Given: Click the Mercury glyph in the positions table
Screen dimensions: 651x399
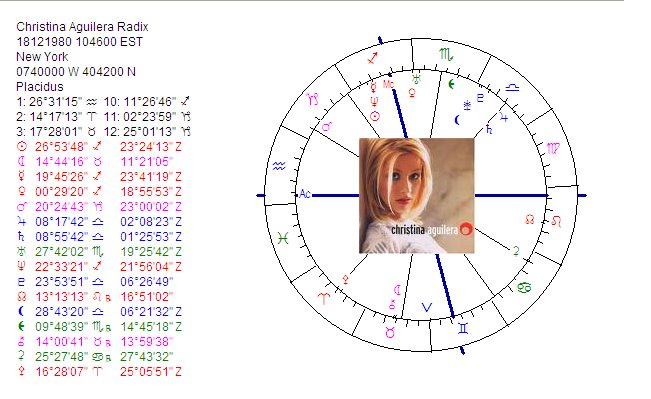Looking at the screenshot, I should [x=21, y=176].
